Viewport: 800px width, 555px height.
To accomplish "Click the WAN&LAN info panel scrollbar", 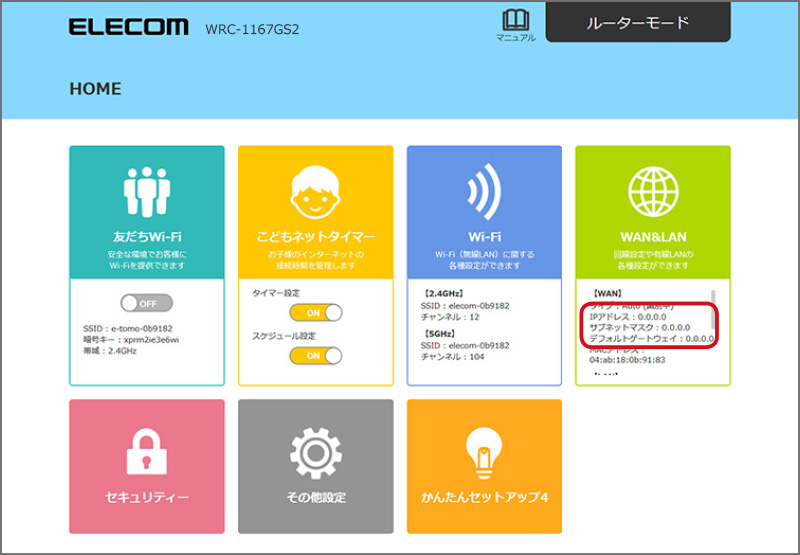I will point(713,310).
